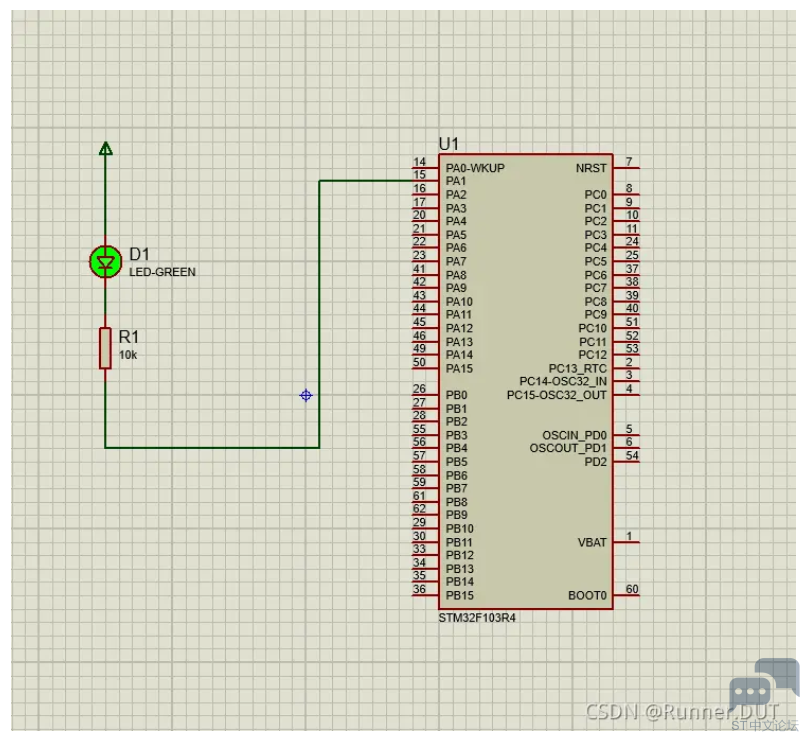Click the PB3 pin label
808x741 pixels.
coord(457,435)
